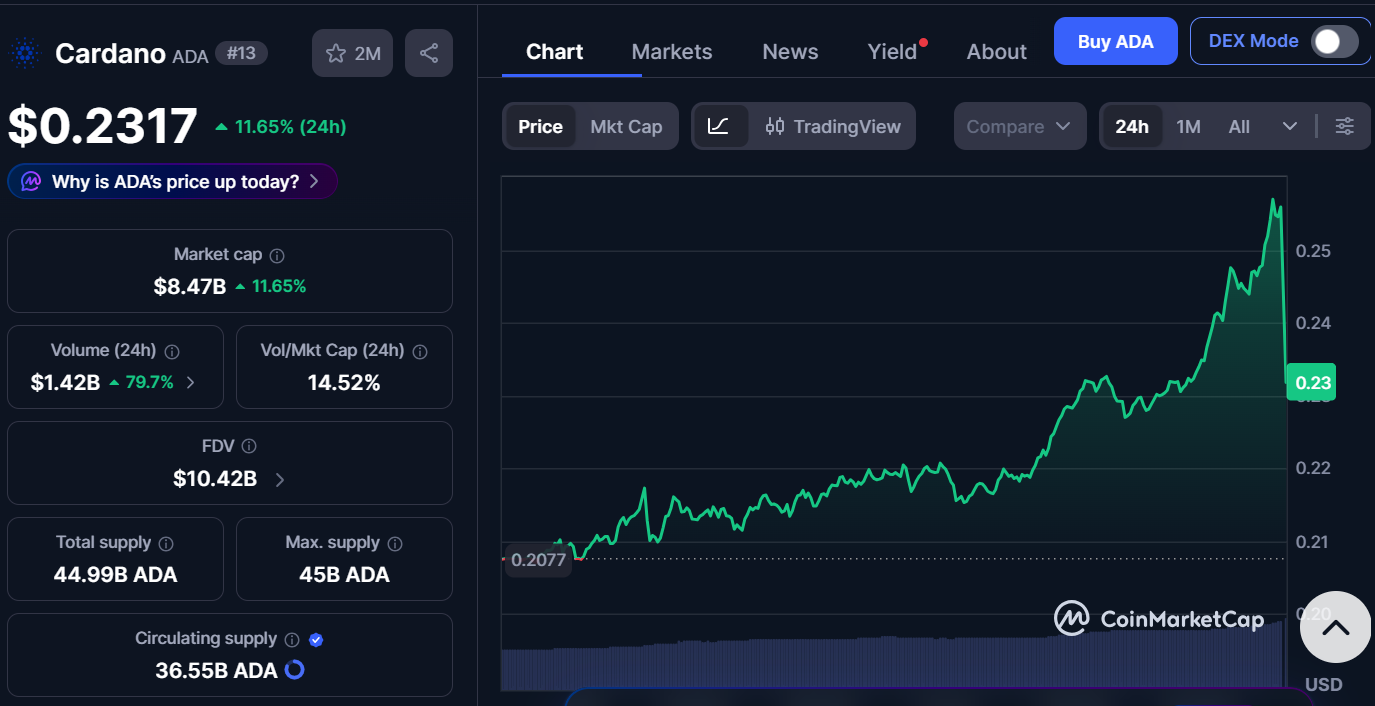Screen dimensions: 1375x706
Task: Toggle DEX Mode switch
Action: click(1335, 41)
